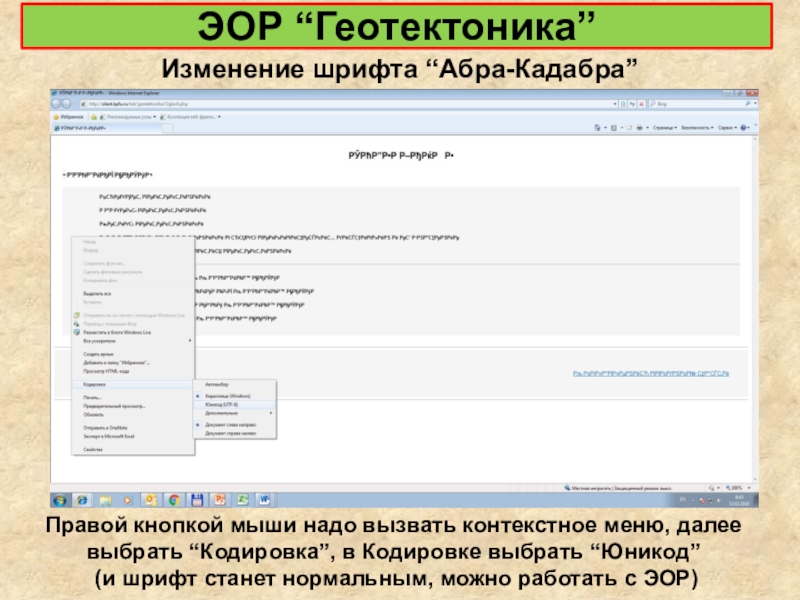
Task: Click Properties in the context menu
Action: click(x=93, y=449)
